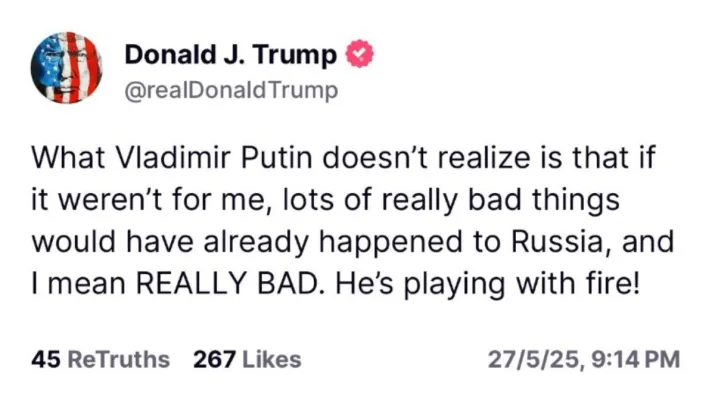Select the "ReTruths" label

pos(119,359)
